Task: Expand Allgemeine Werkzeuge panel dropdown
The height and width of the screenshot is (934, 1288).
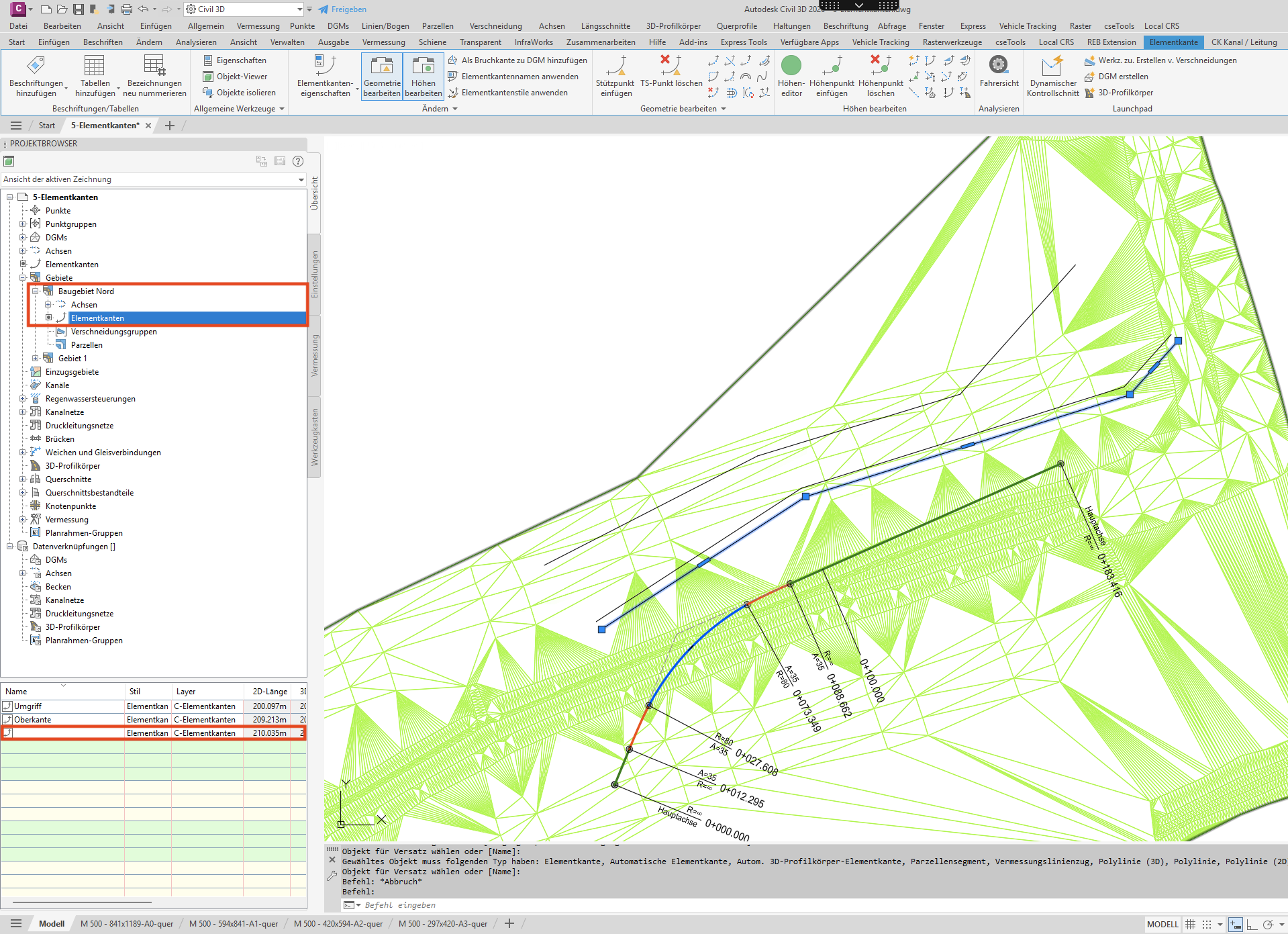Action: click(x=239, y=109)
